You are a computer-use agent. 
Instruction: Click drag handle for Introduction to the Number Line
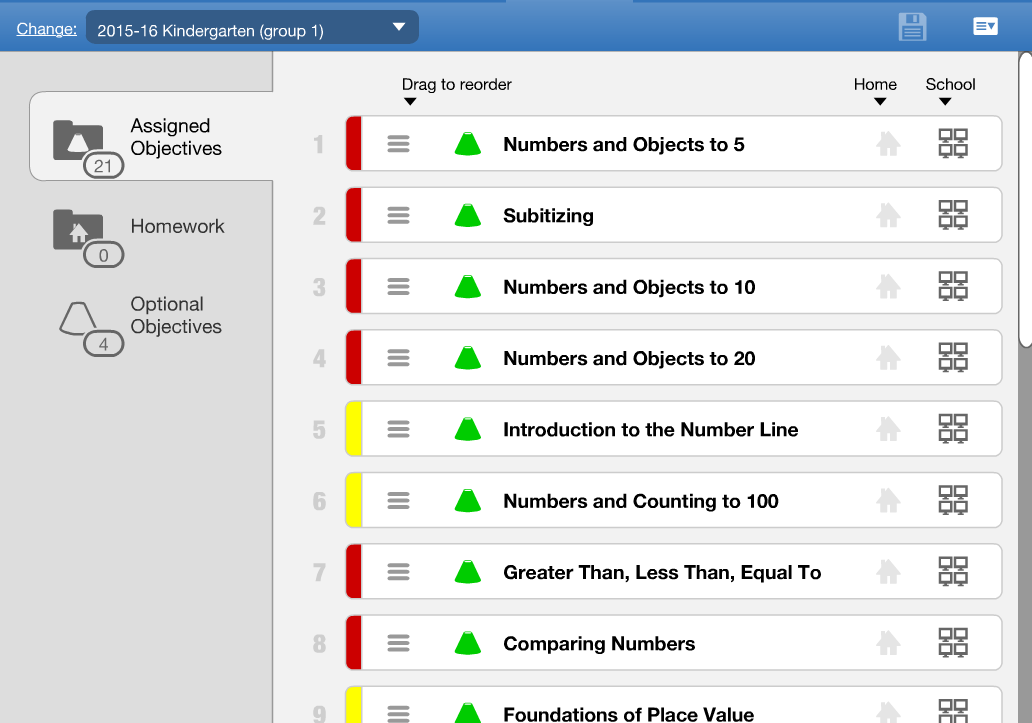[x=398, y=429]
